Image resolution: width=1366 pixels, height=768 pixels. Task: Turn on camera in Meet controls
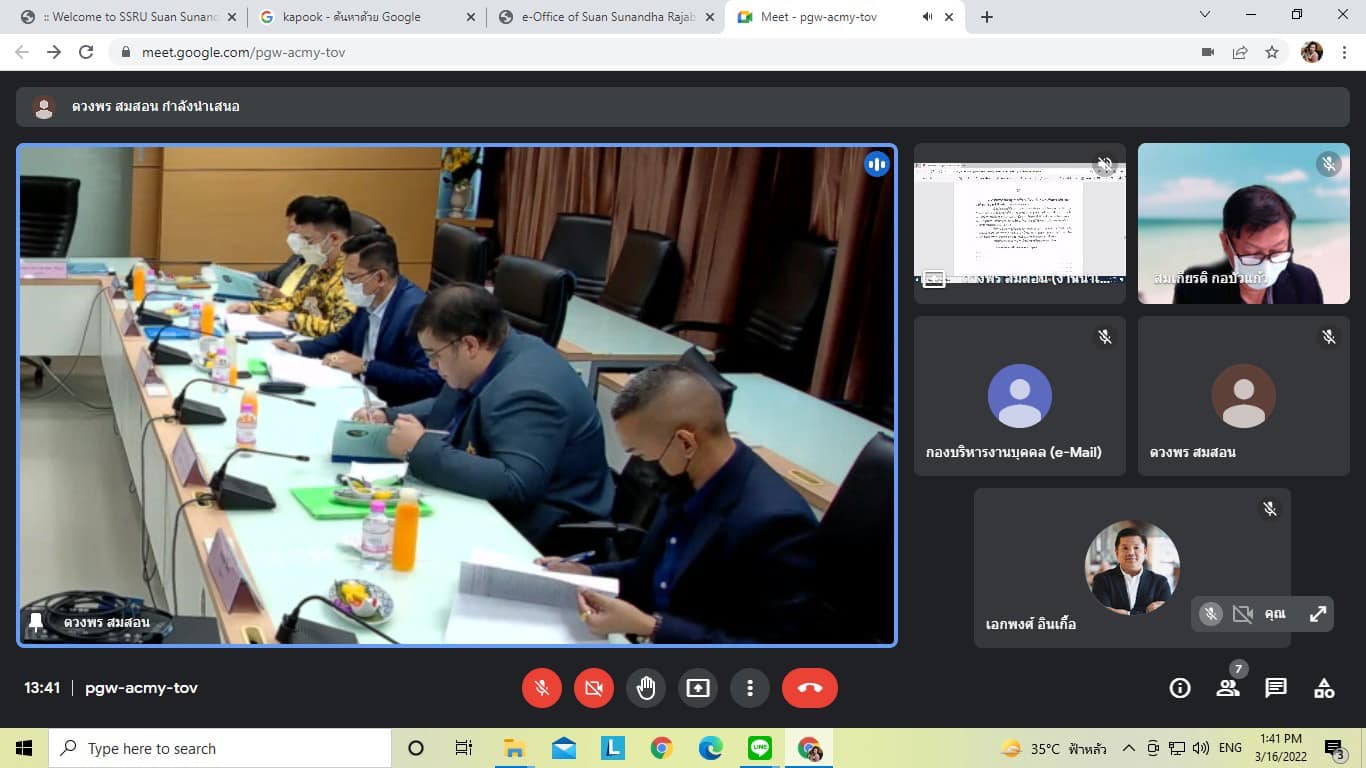(x=594, y=688)
